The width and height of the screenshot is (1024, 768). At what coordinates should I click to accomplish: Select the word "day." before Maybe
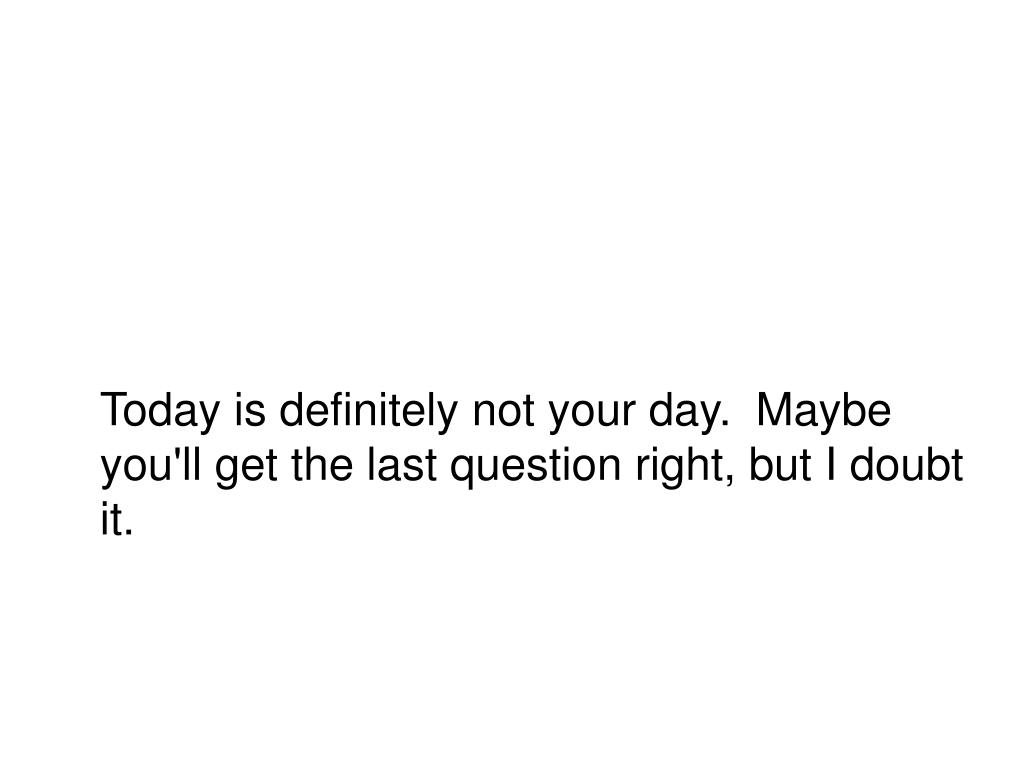click(x=690, y=411)
